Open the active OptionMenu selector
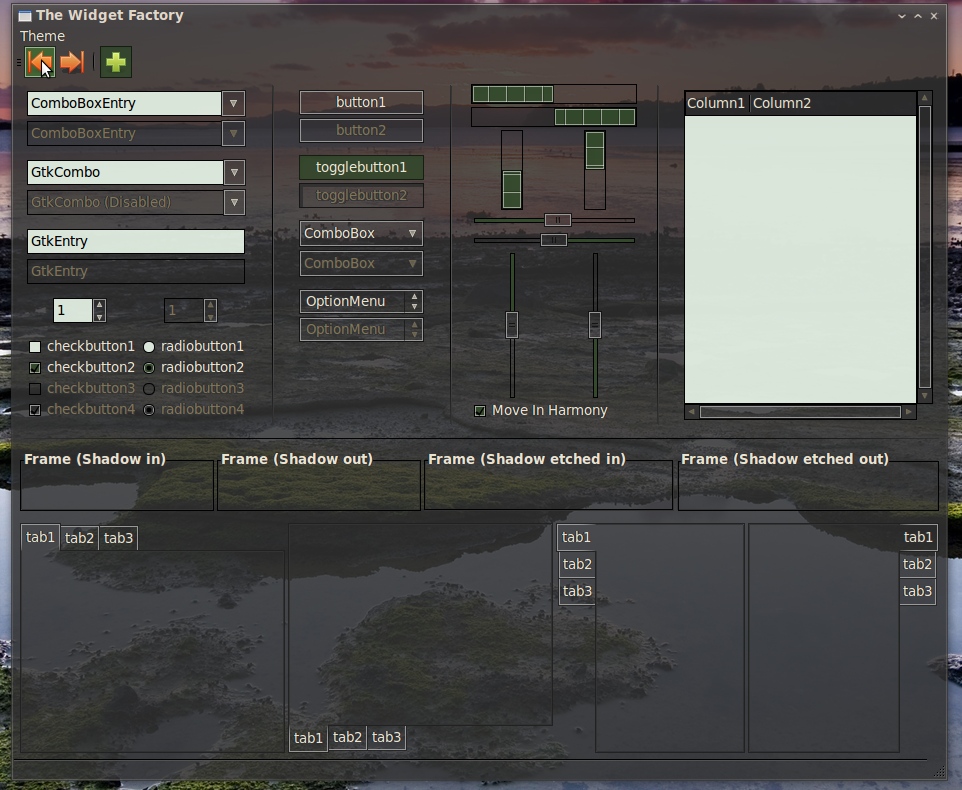Screen dimensions: 962x790 tap(361, 301)
